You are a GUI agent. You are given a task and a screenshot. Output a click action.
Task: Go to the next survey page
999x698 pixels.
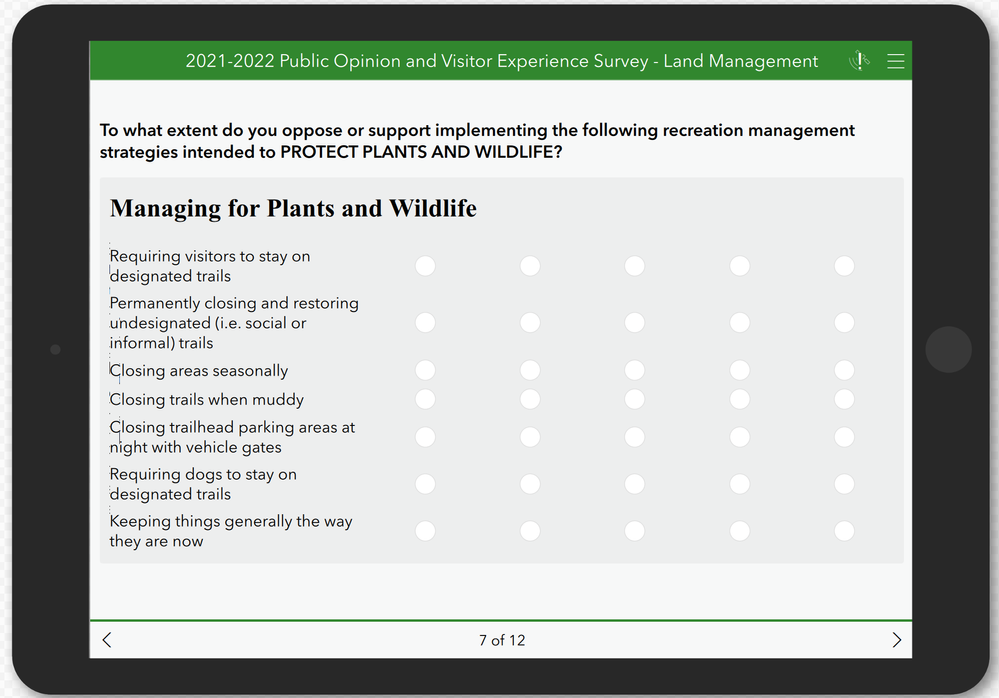[896, 640]
